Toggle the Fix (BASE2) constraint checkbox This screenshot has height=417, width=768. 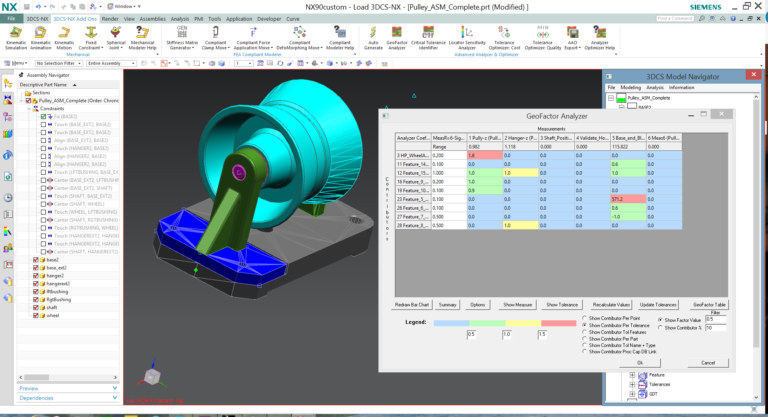click(44, 117)
